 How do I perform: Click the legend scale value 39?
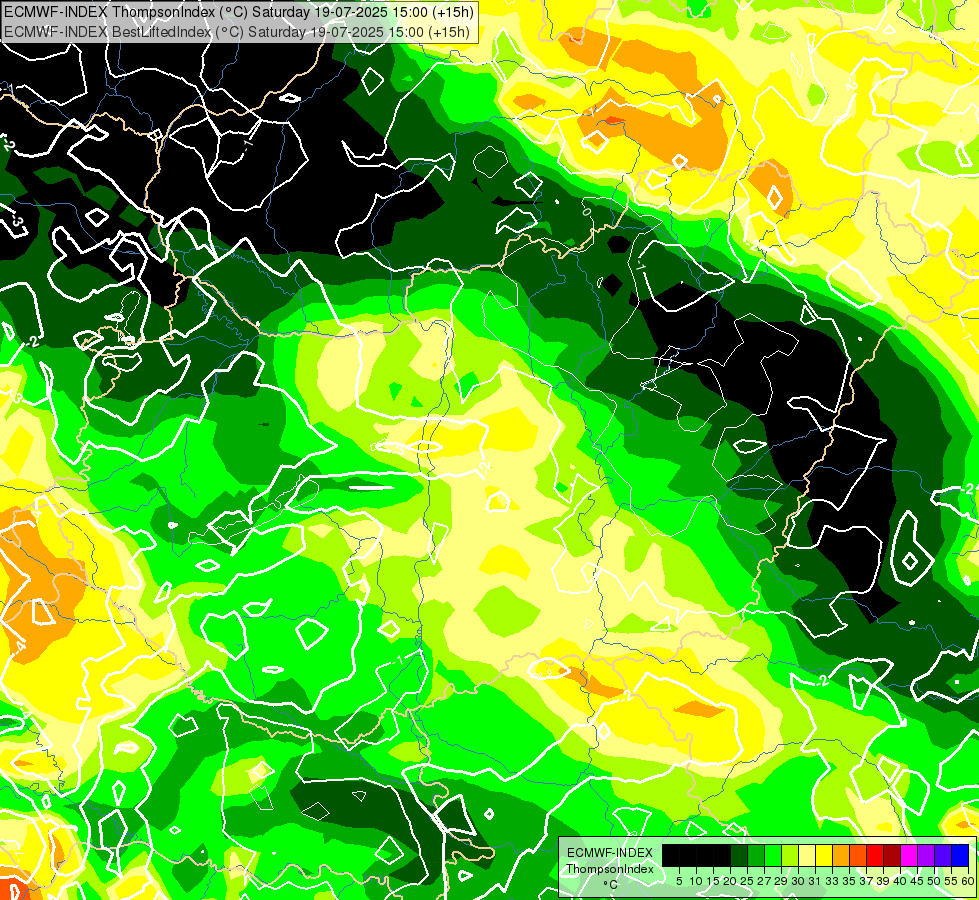[x=883, y=881]
